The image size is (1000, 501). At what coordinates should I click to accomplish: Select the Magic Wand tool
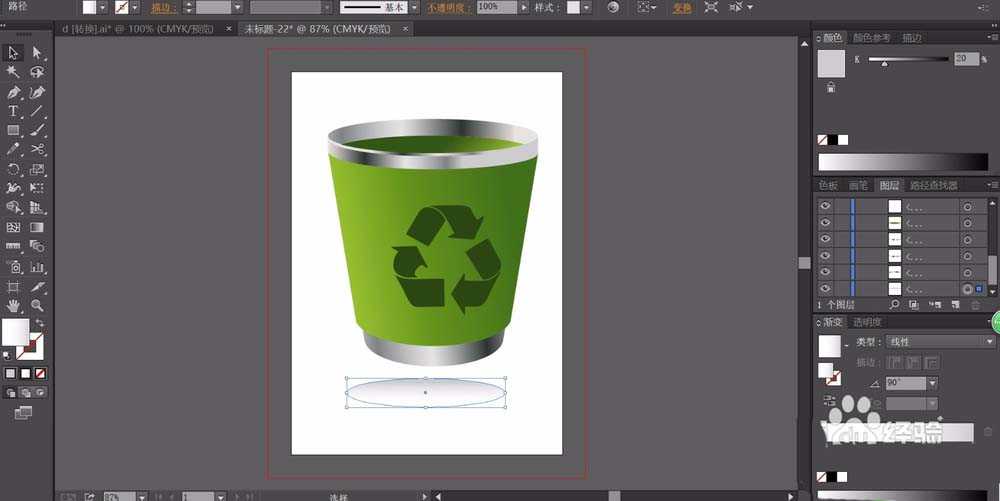click(14, 72)
